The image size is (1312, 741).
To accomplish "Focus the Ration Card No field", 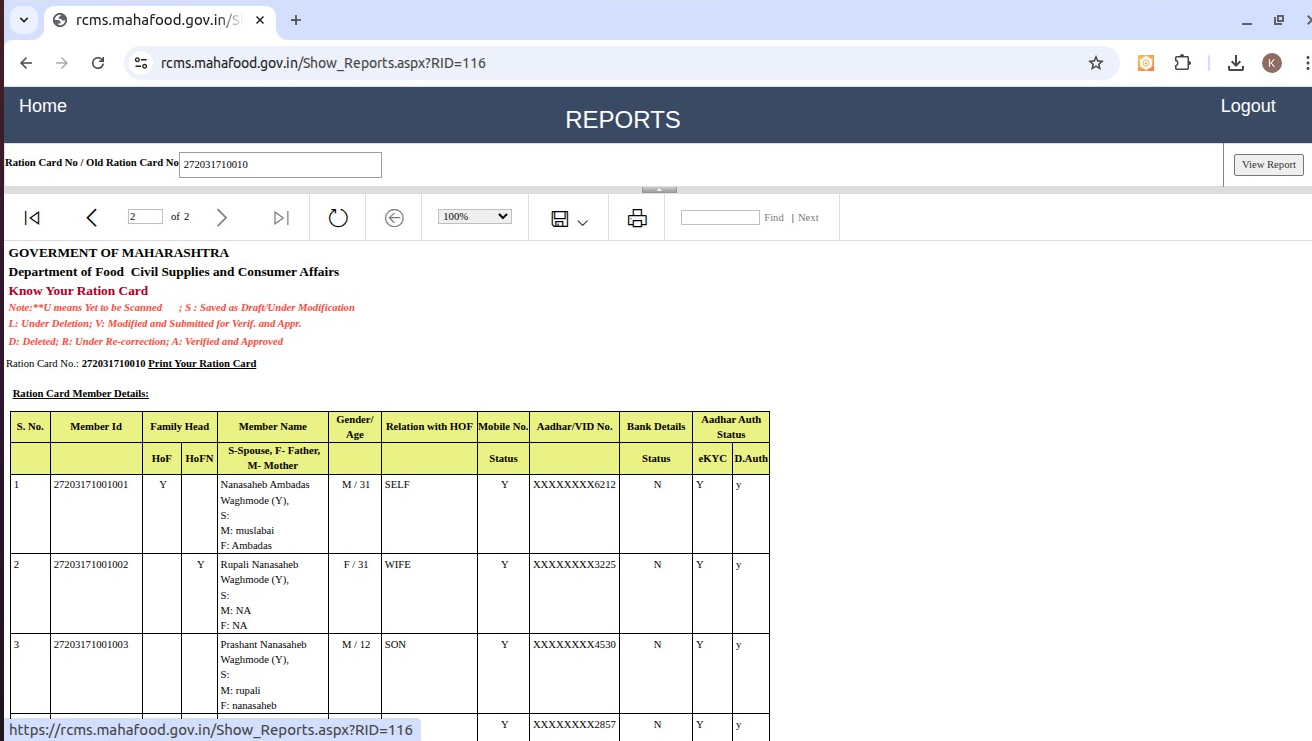I will (x=280, y=165).
